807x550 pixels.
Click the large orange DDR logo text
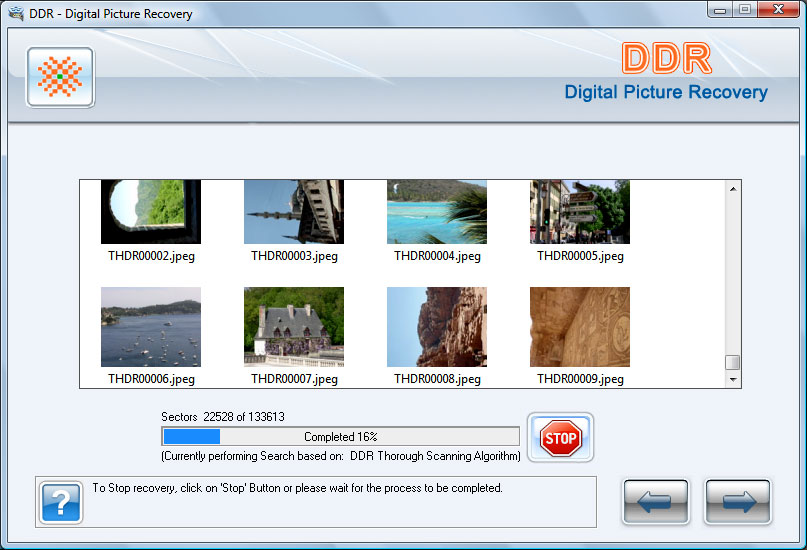point(667,58)
